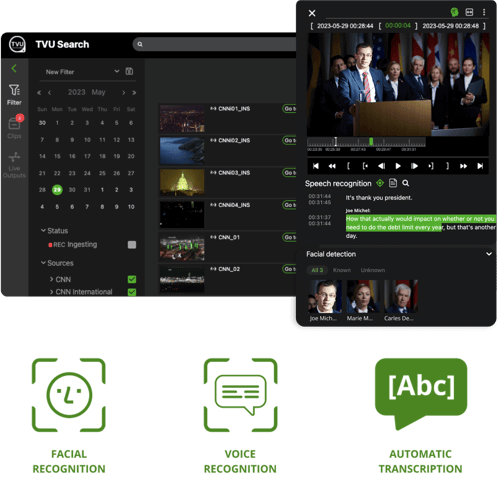The width and height of the screenshot is (500, 477).
Task: Select May 31 in the calendar
Action: pyautogui.click(x=87, y=190)
